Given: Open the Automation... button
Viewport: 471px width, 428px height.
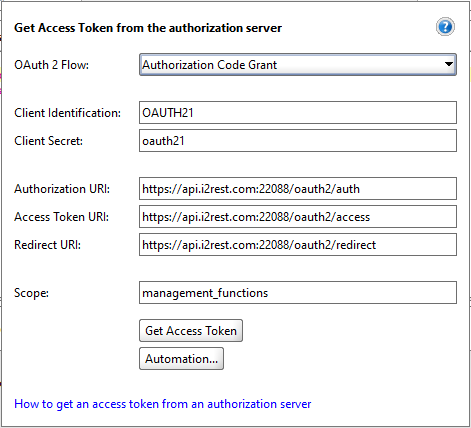Looking at the screenshot, I should tap(181, 359).
